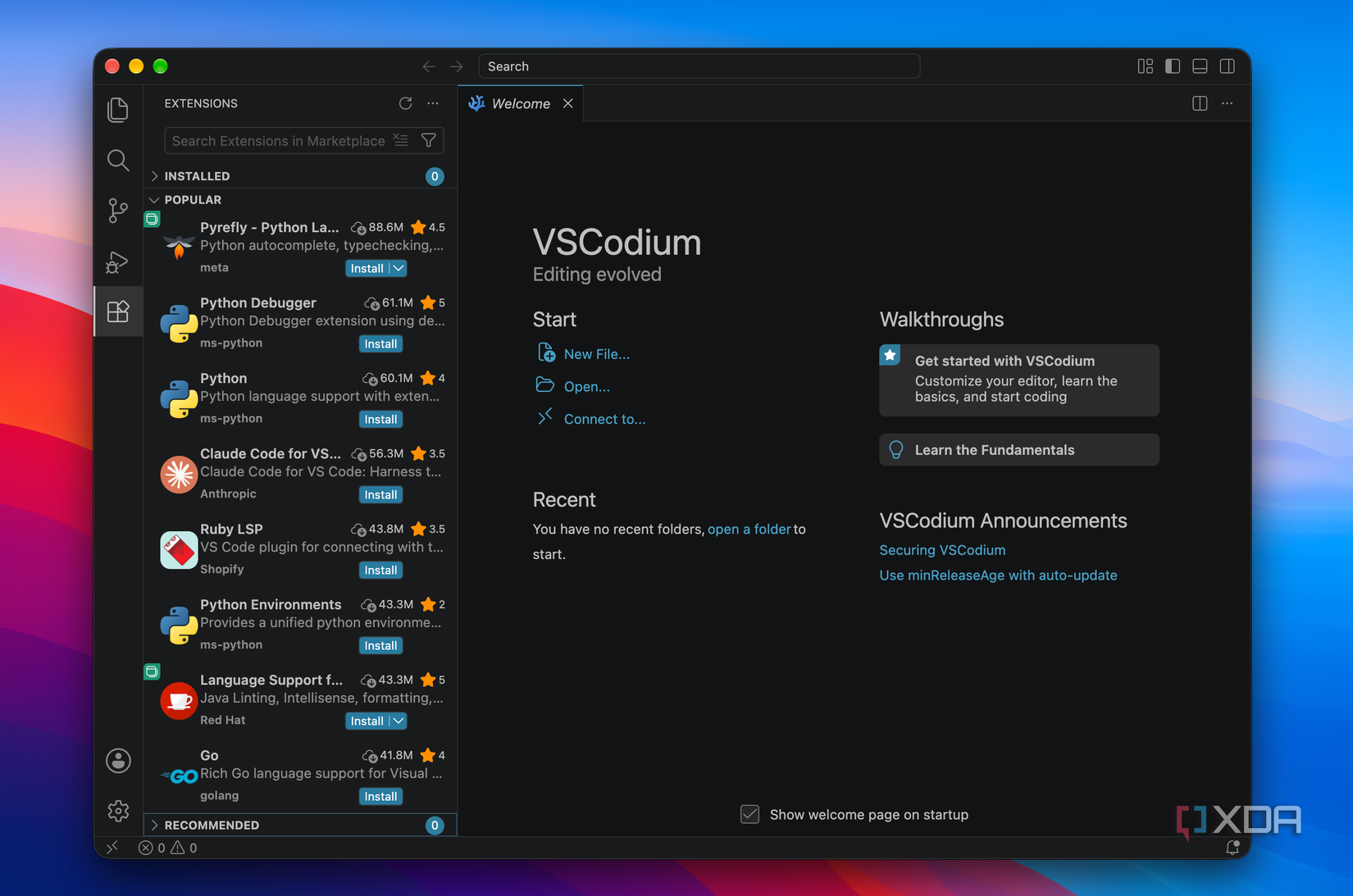Open Run and Debug view icon
Image resolution: width=1353 pixels, height=896 pixels.
pos(118,262)
